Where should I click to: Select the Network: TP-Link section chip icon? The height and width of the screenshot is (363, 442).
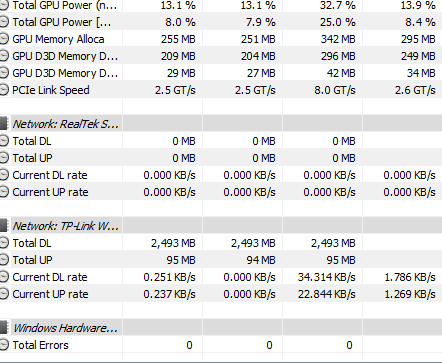[4, 226]
